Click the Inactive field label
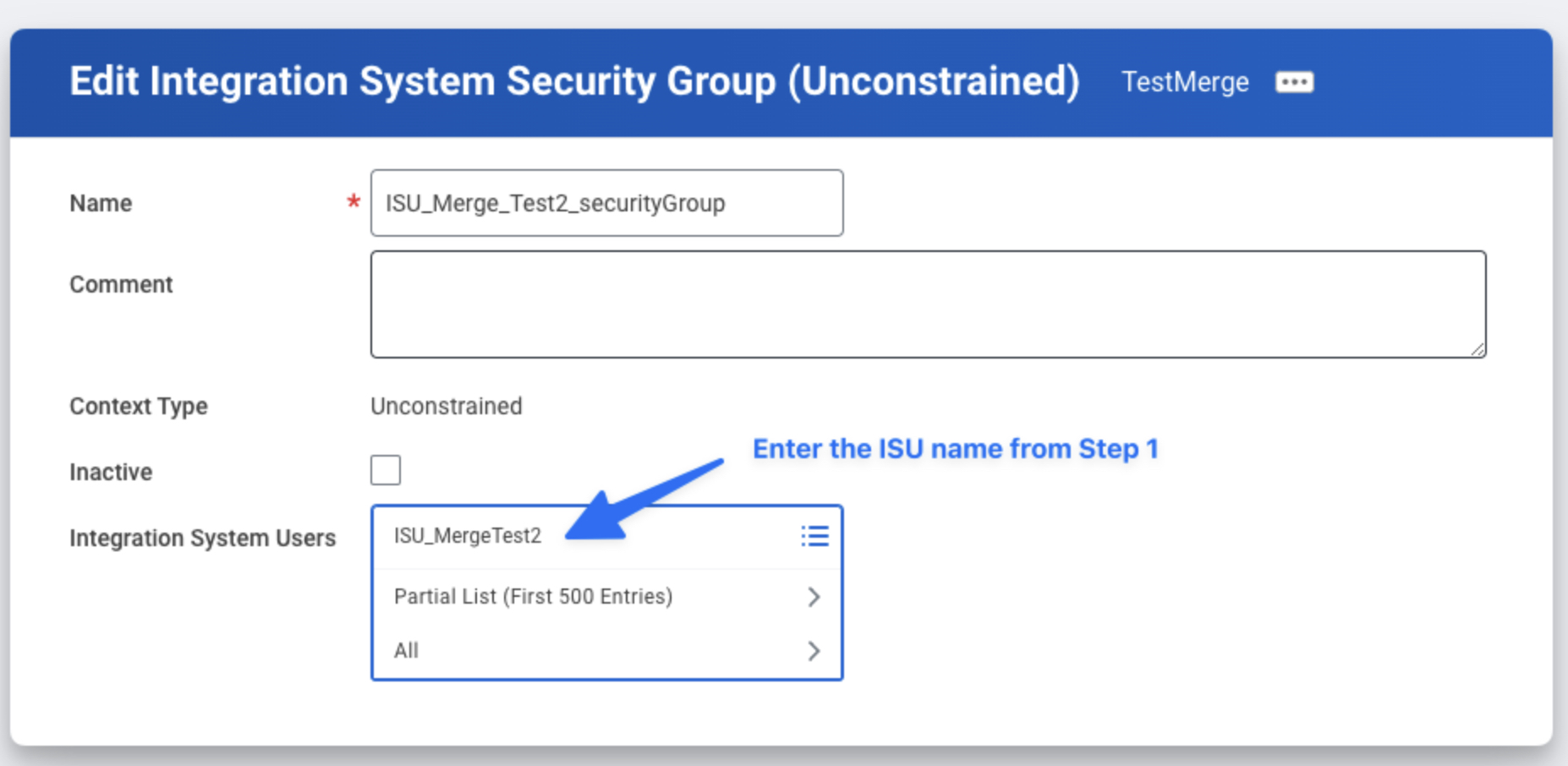Viewport: 1568px width, 766px height. tap(111, 472)
